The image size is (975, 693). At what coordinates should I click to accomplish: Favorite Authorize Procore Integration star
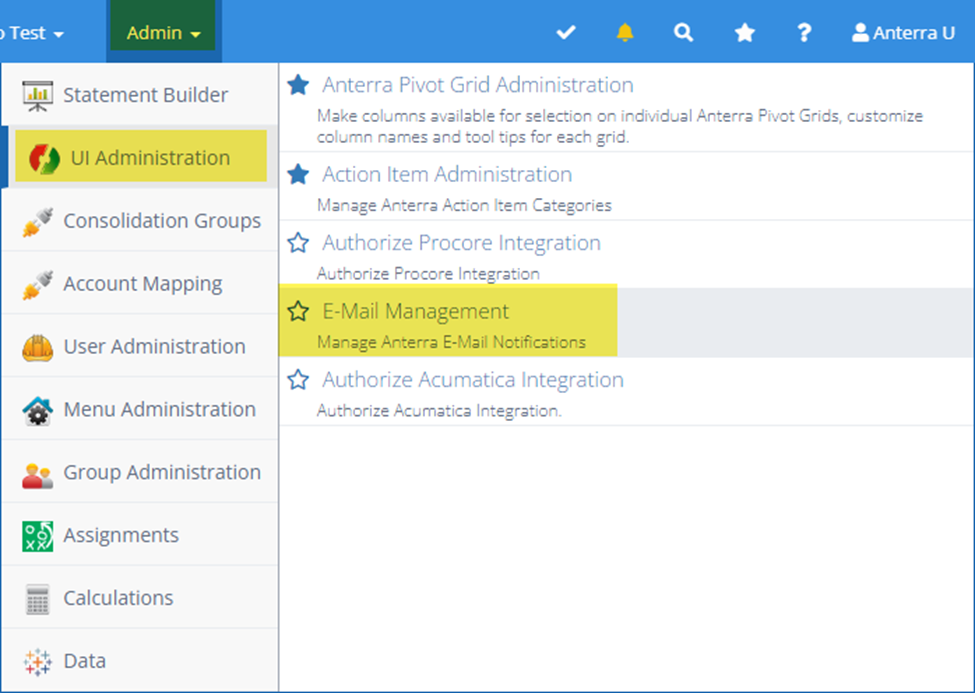[298, 243]
